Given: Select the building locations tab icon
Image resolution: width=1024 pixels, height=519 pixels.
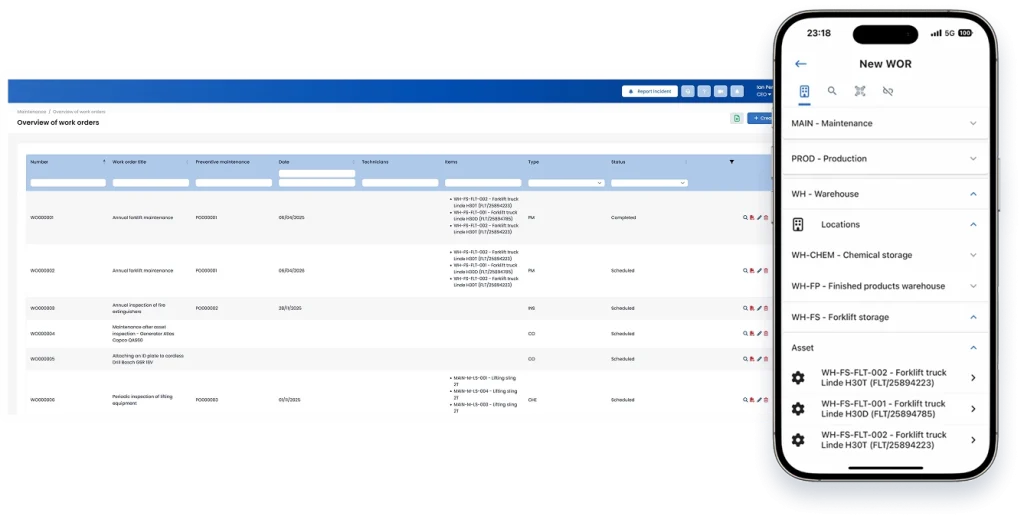Looking at the screenshot, I should coord(804,91).
